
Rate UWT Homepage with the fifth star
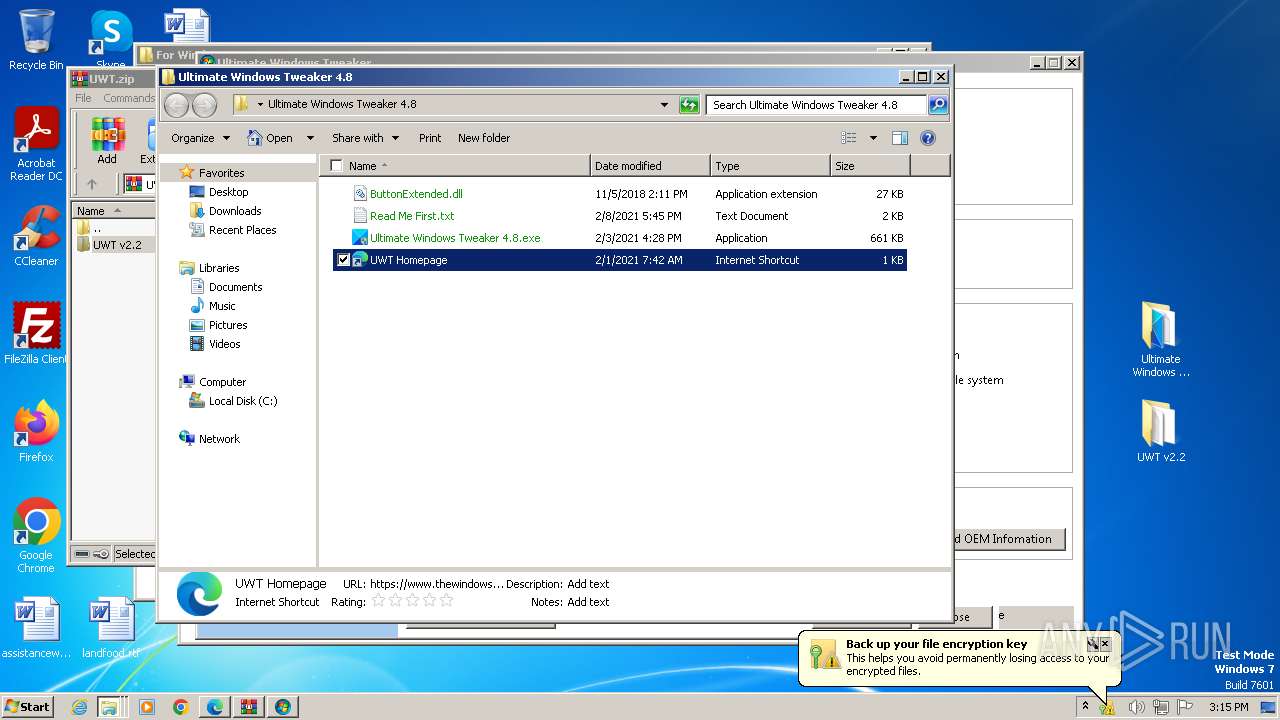(x=446, y=601)
